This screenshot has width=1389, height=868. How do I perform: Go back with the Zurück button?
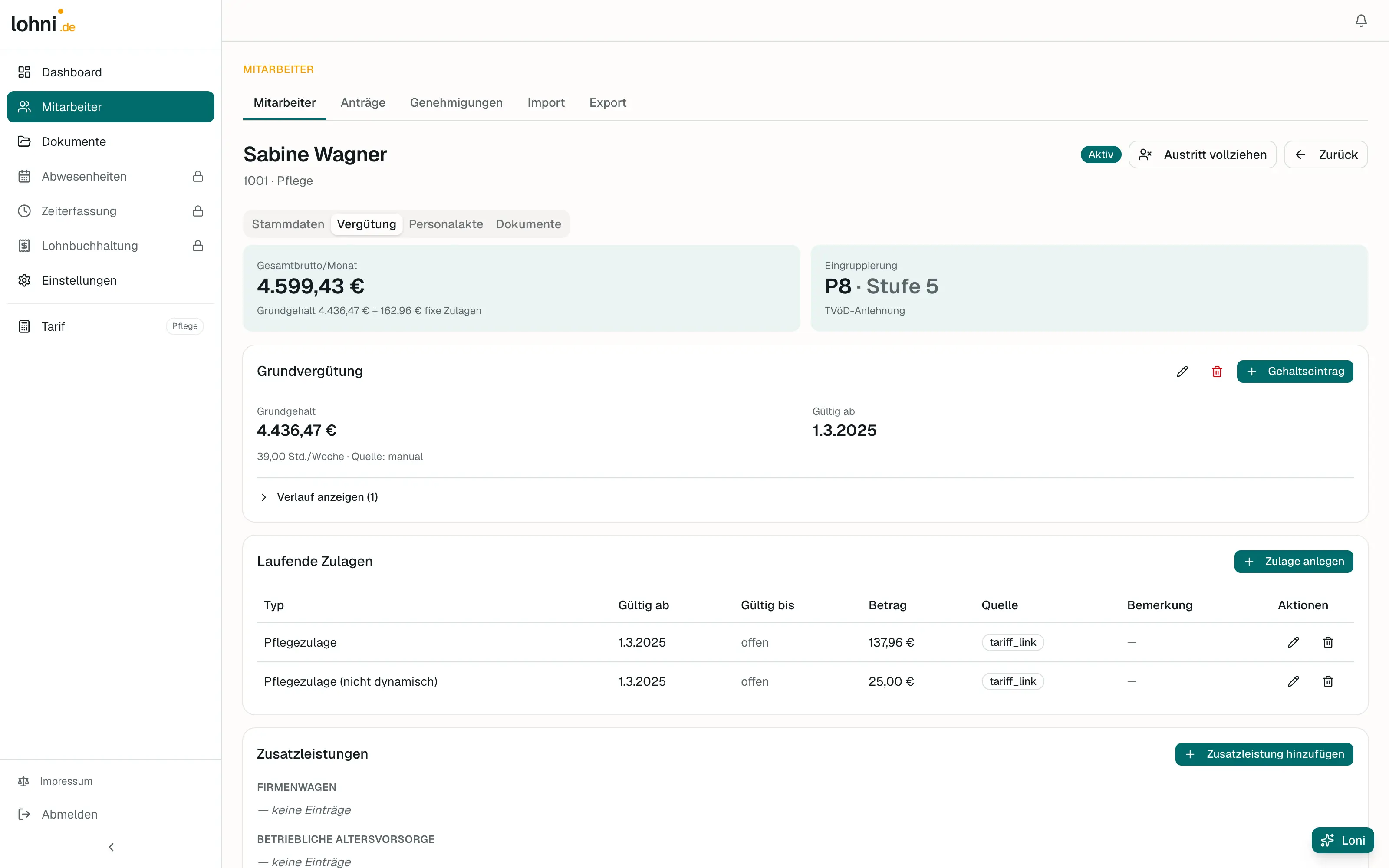pos(1326,155)
